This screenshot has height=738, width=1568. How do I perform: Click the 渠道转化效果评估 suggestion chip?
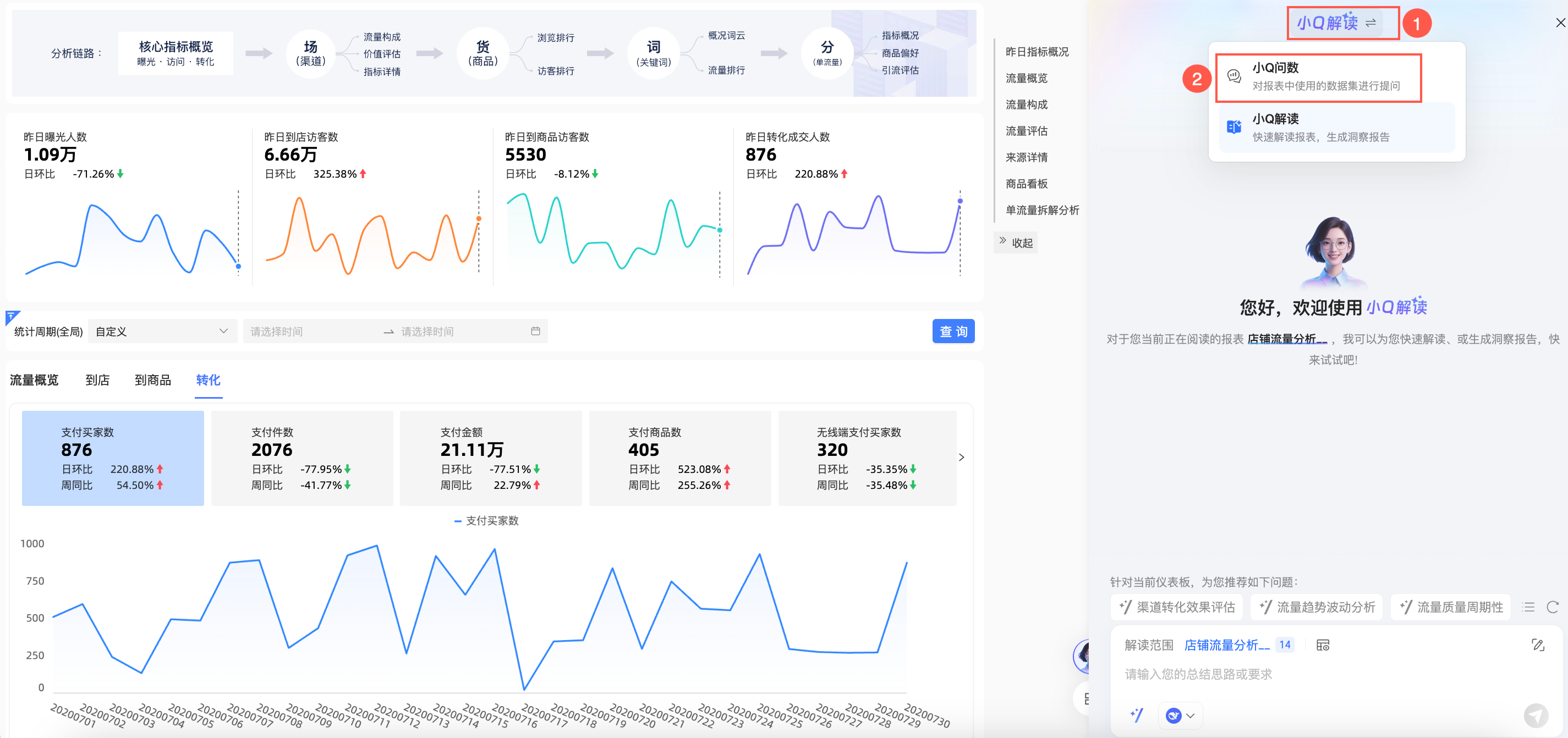pyautogui.click(x=1177, y=607)
